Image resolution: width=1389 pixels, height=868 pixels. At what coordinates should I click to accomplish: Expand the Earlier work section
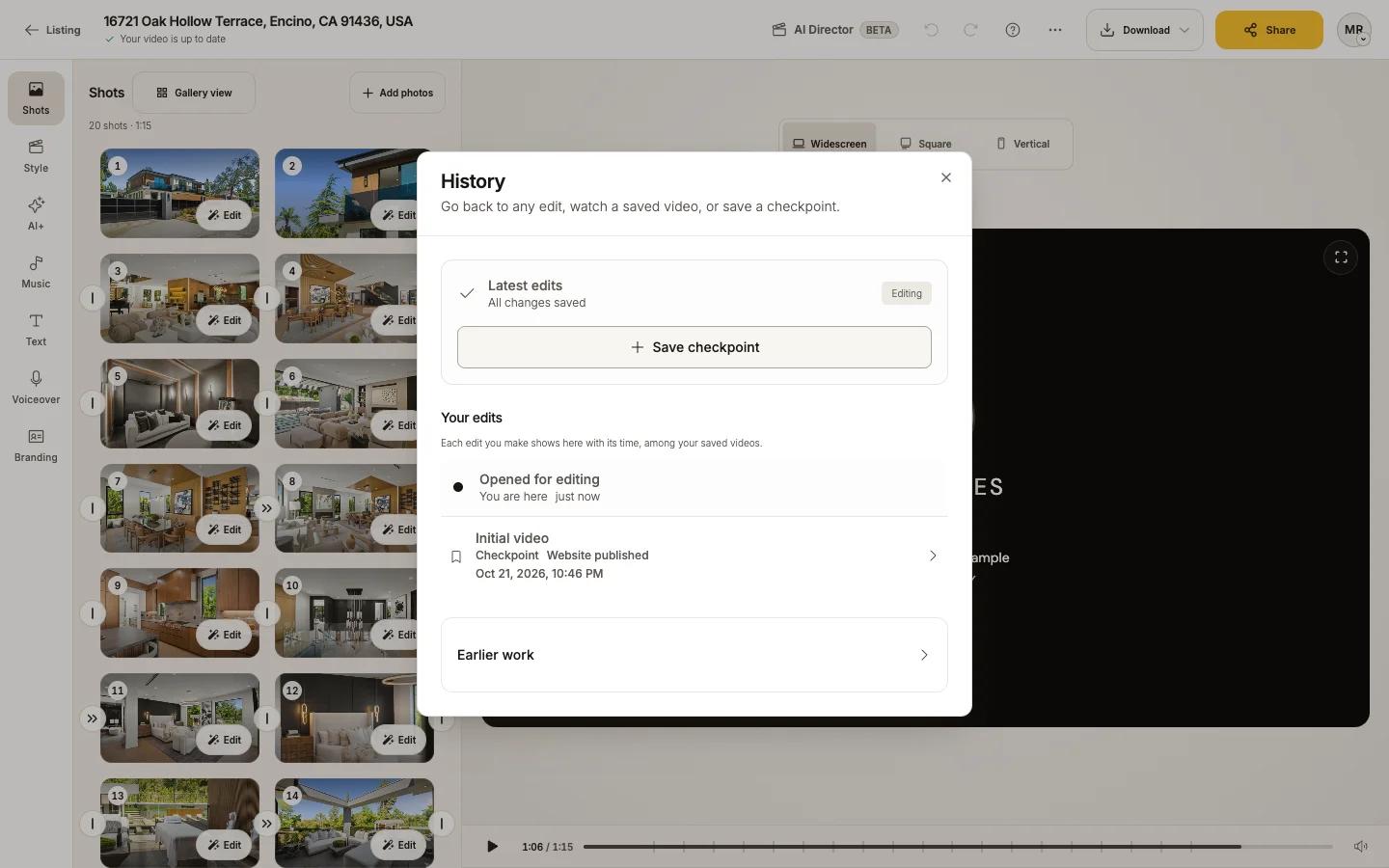[694, 655]
